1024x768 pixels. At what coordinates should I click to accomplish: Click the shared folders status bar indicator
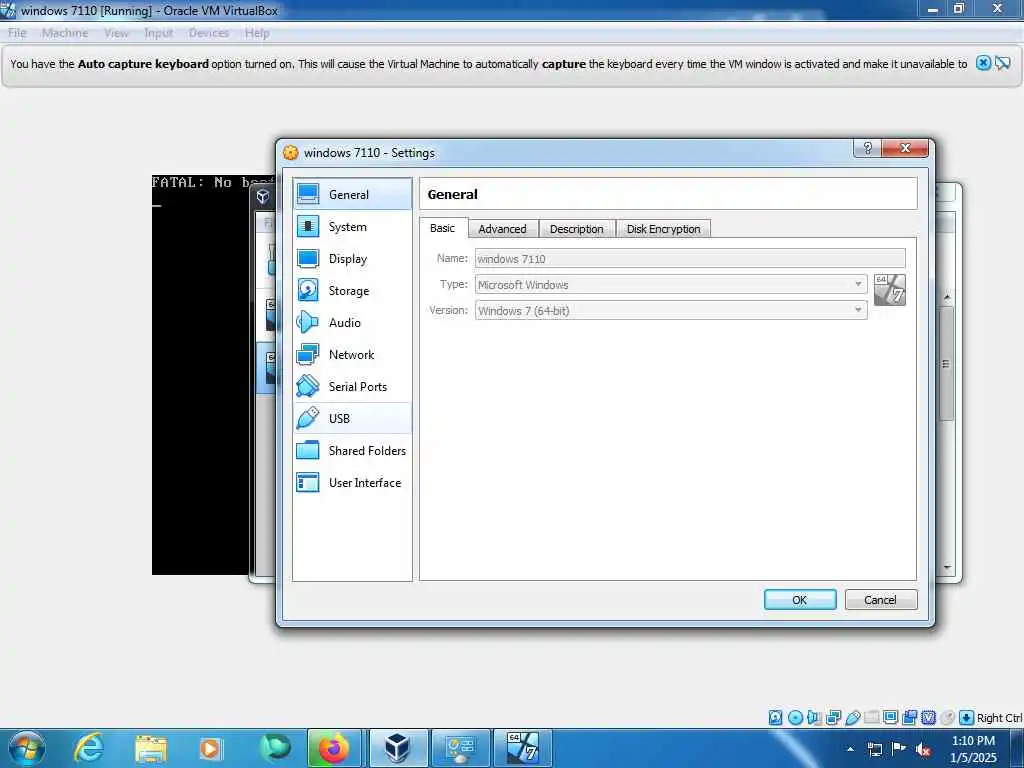coord(872,718)
